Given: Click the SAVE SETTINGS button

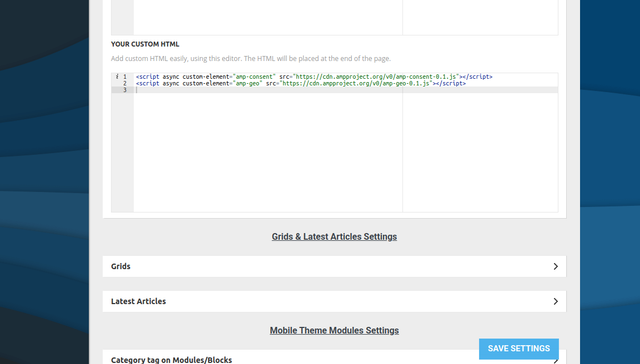Looking at the screenshot, I should (519, 348).
